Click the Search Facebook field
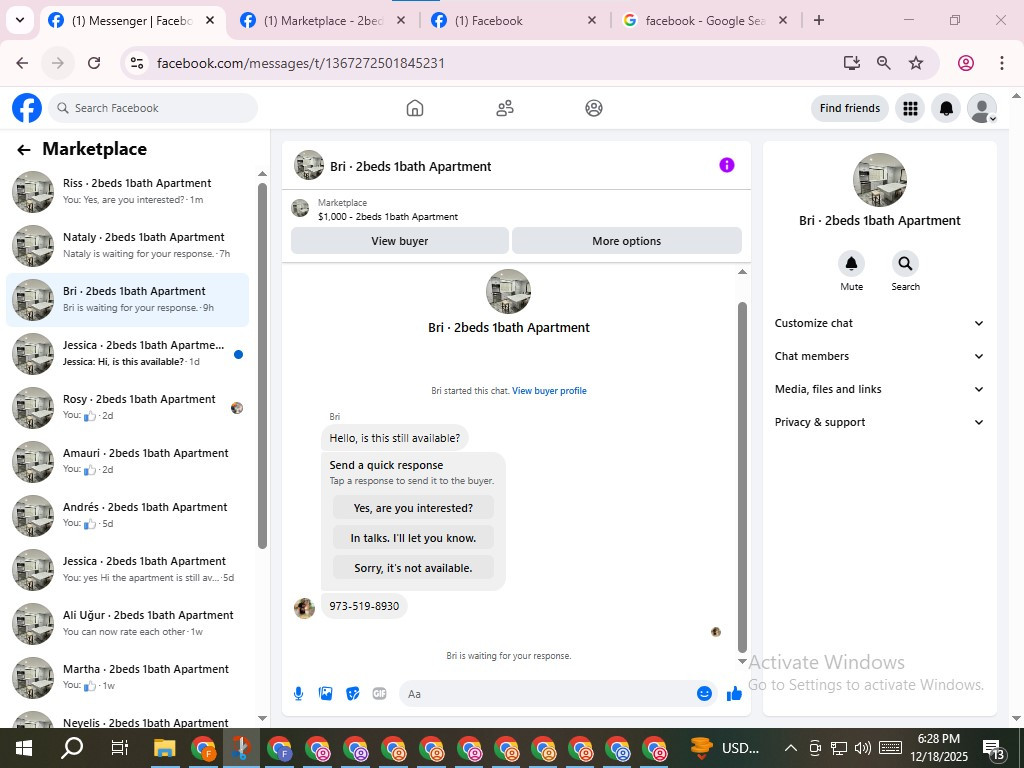The height and width of the screenshot is (768, 1024). (153, 108)
